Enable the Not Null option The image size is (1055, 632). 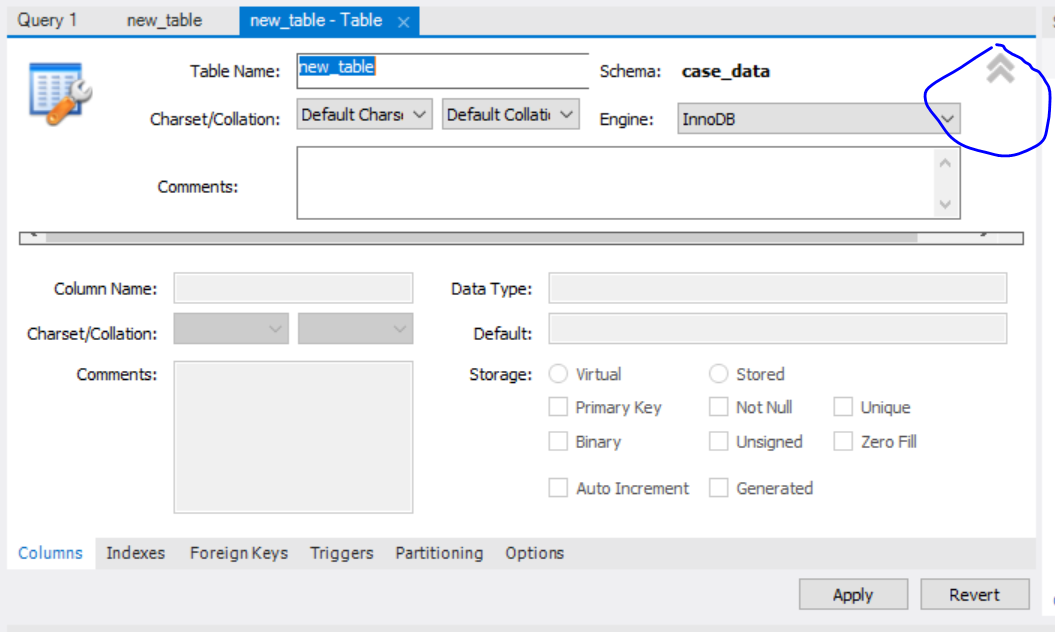pyautogui.click(x=718, y=407)
